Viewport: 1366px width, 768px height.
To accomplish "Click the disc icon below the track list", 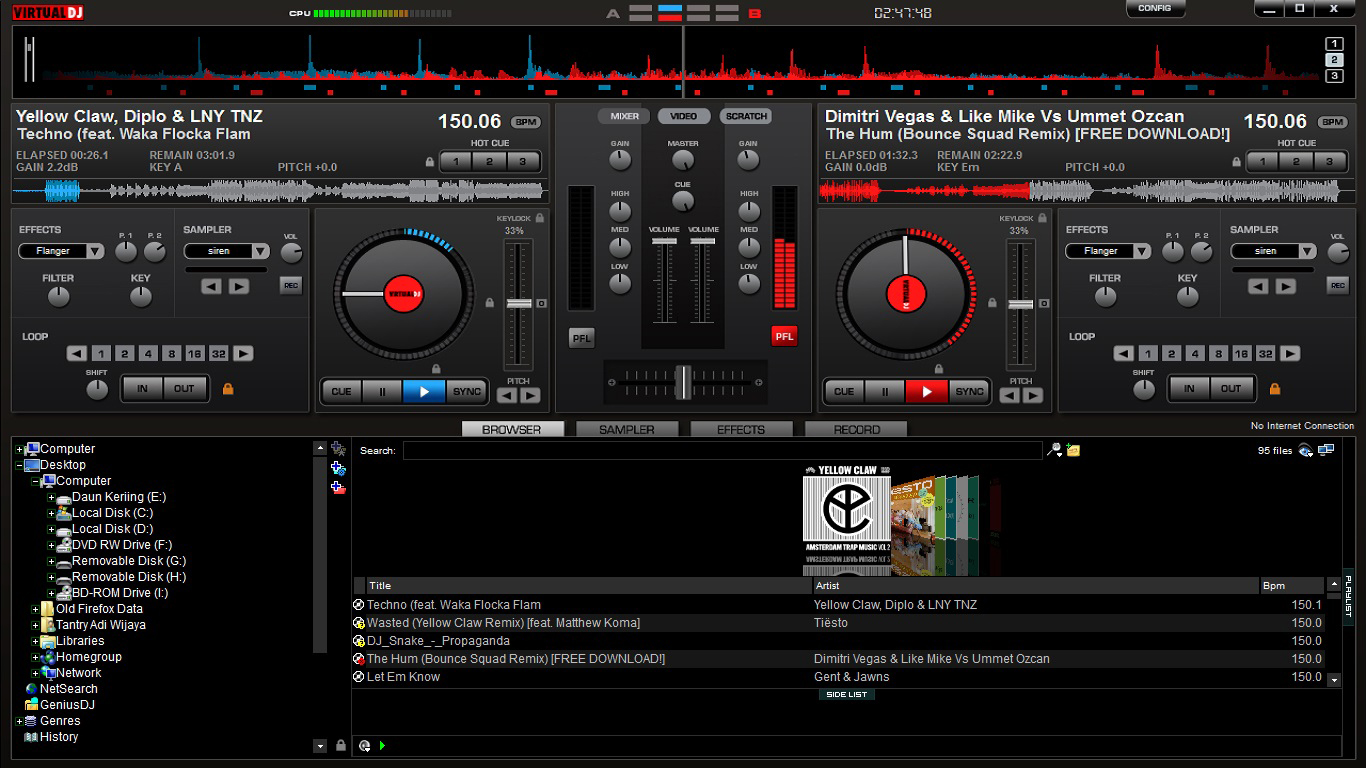I will tap(364, 745).
